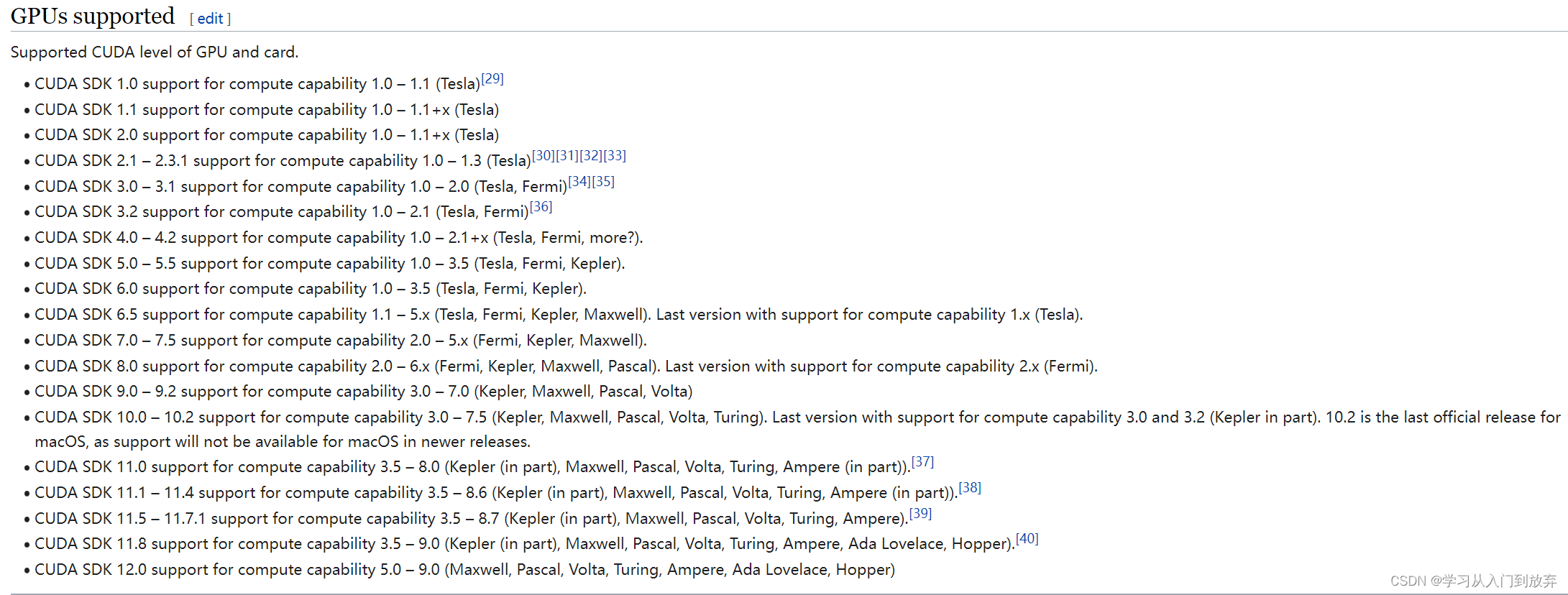Open citation reference [35]
The width and height of the screenshot is (1568, 595).
pos(603,181)
